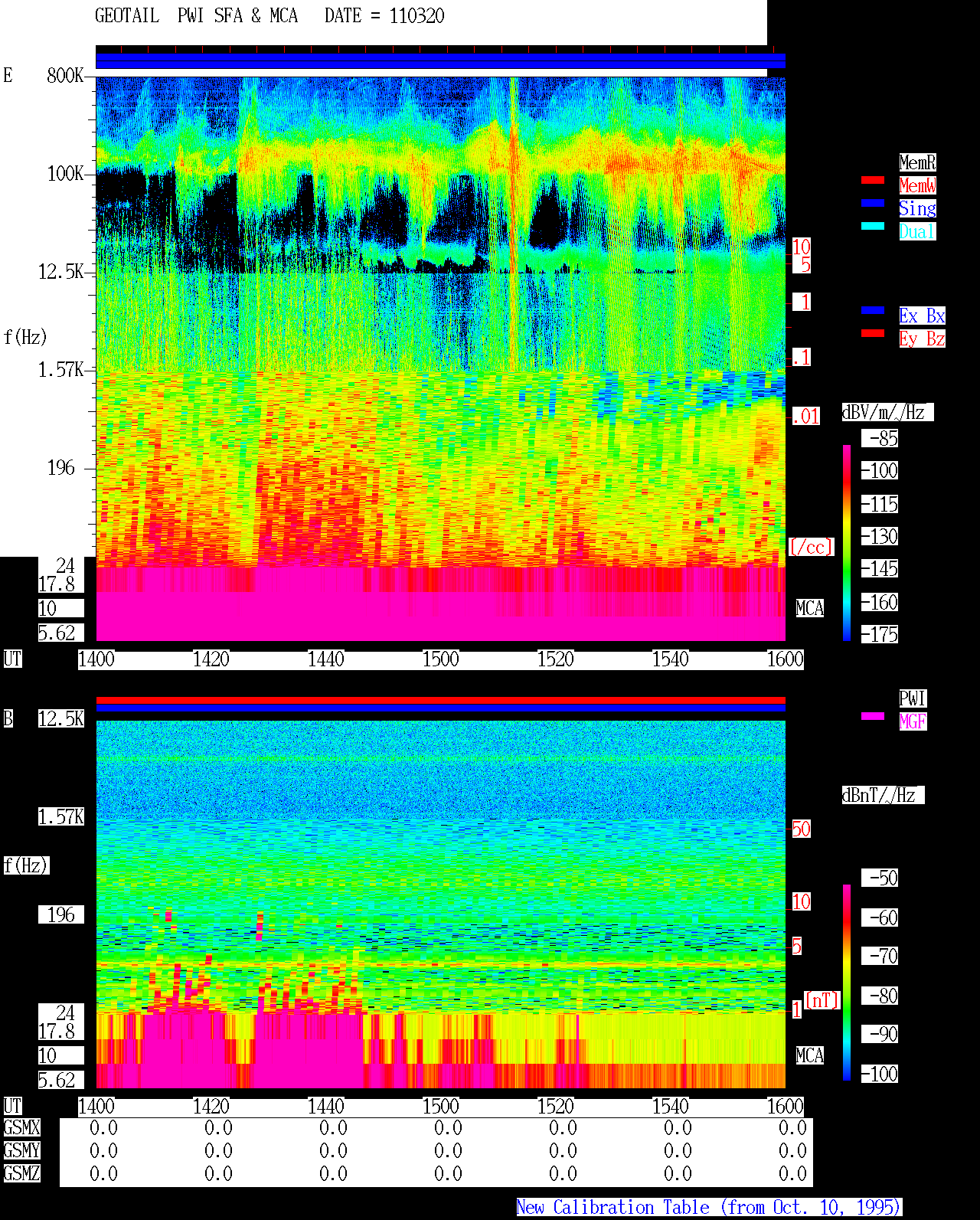Click the 1540 UT tick under B panel
This screenshot has height=1220, width=980.
click(x=670, y=1106)
